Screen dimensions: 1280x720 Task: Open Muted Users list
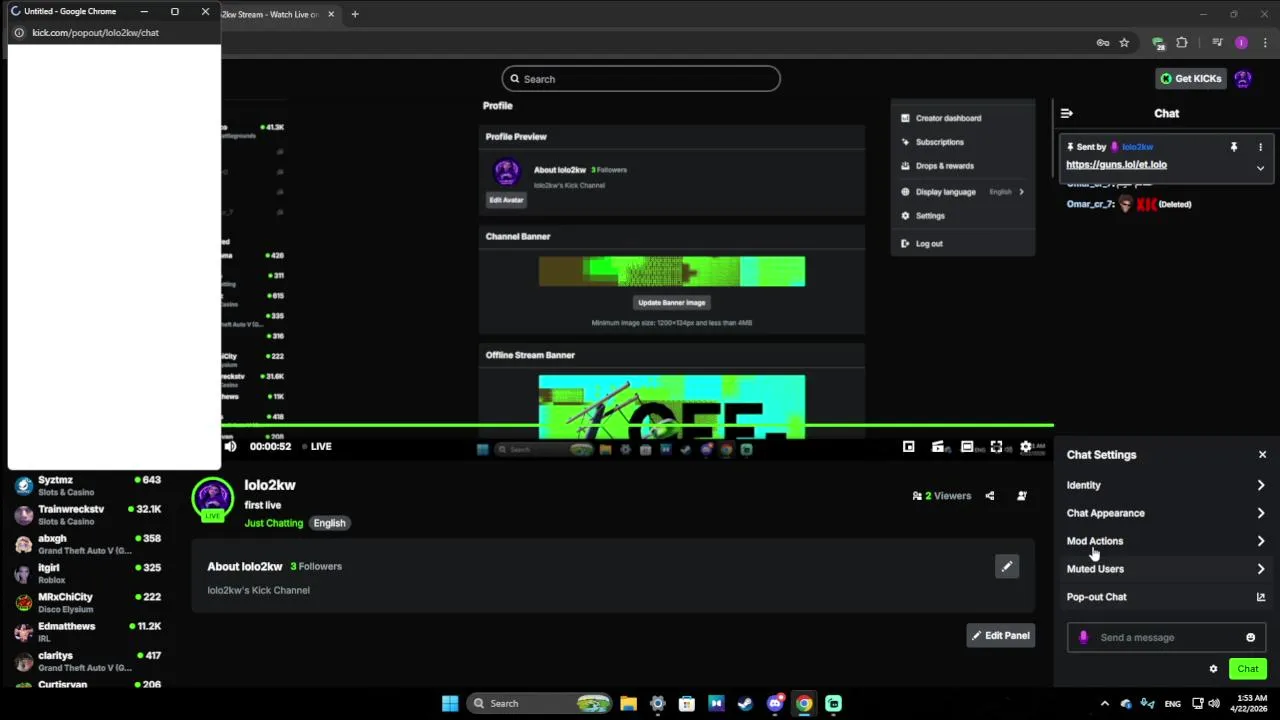click(x=1166, y=569)
